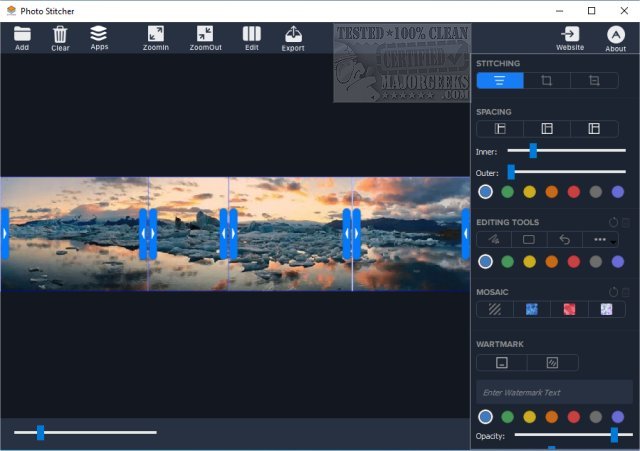Click the Enter Watermark Text field

tap(553, 392)
